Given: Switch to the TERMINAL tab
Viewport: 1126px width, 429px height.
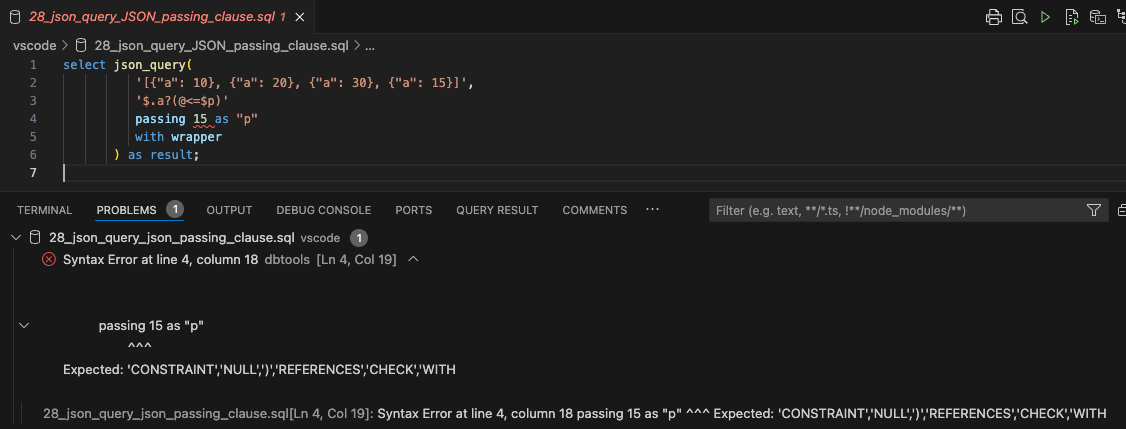Looking at the screenshot, I should click(x=44, y=210).
